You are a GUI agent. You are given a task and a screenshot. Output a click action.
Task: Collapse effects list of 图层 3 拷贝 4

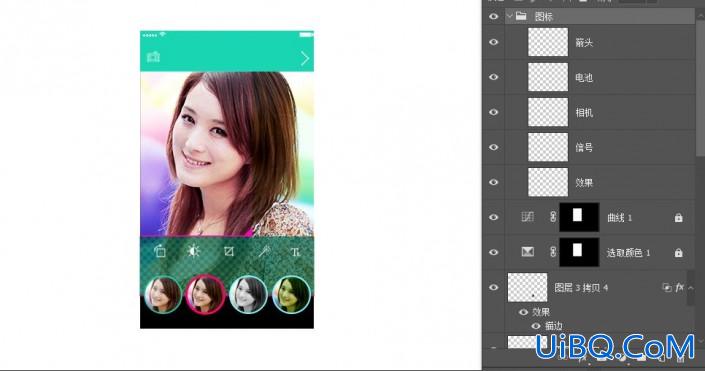(690, 288)
